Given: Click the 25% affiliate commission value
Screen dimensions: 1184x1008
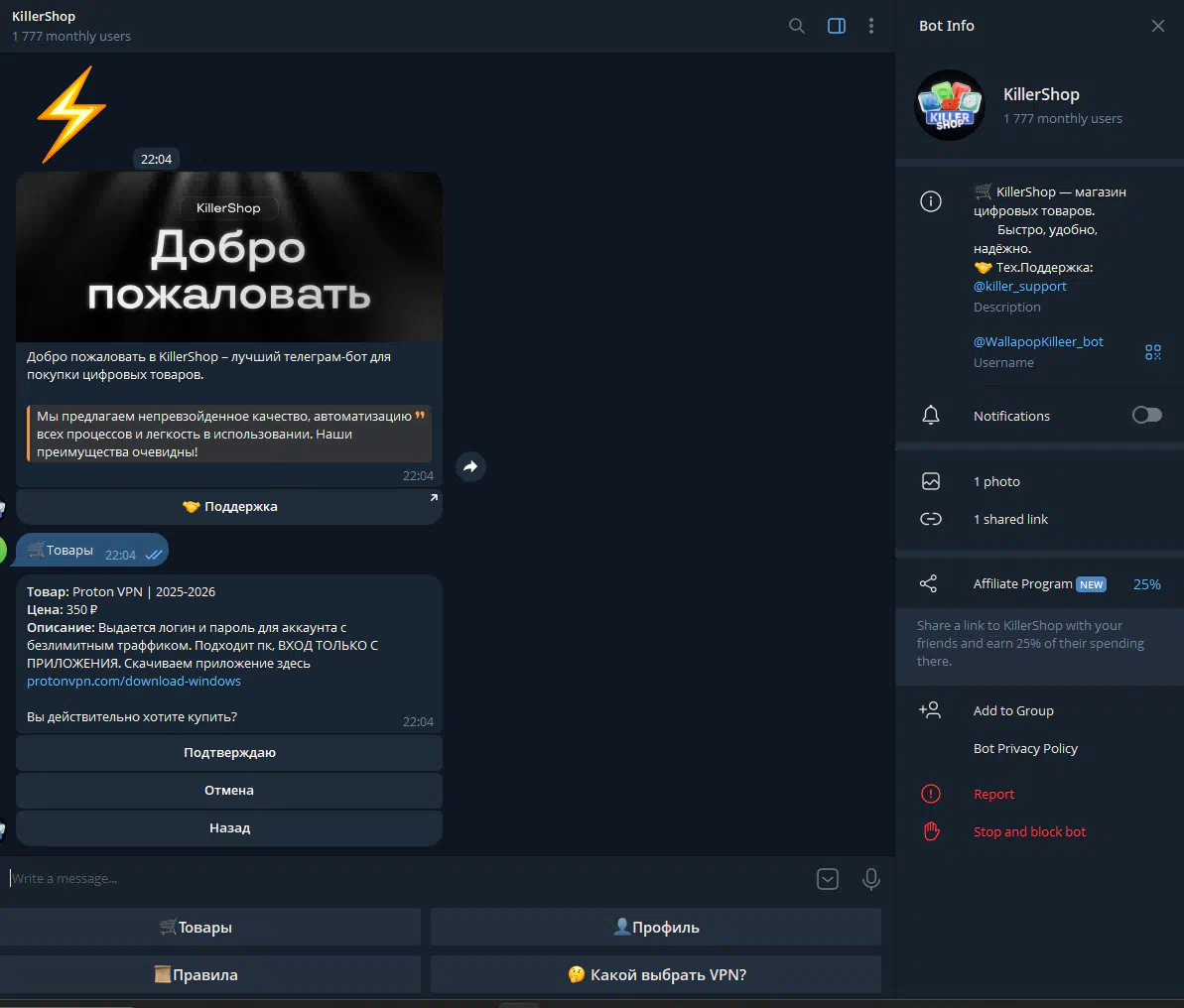Looking at the screenshot, I should (1146, 584).
